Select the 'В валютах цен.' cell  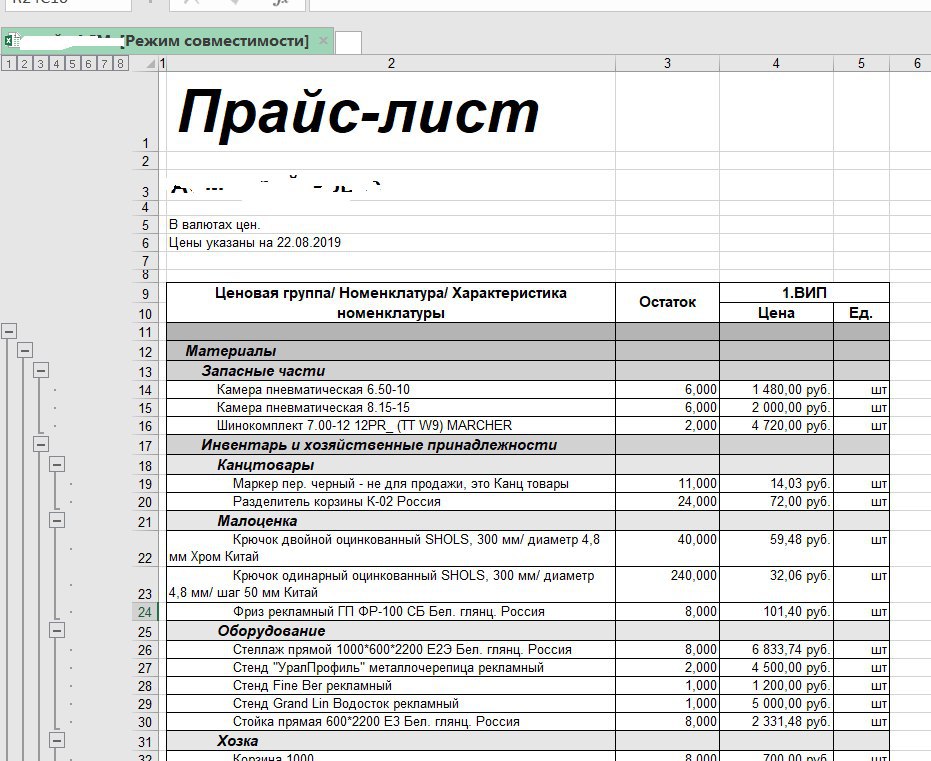click(391, 224)
